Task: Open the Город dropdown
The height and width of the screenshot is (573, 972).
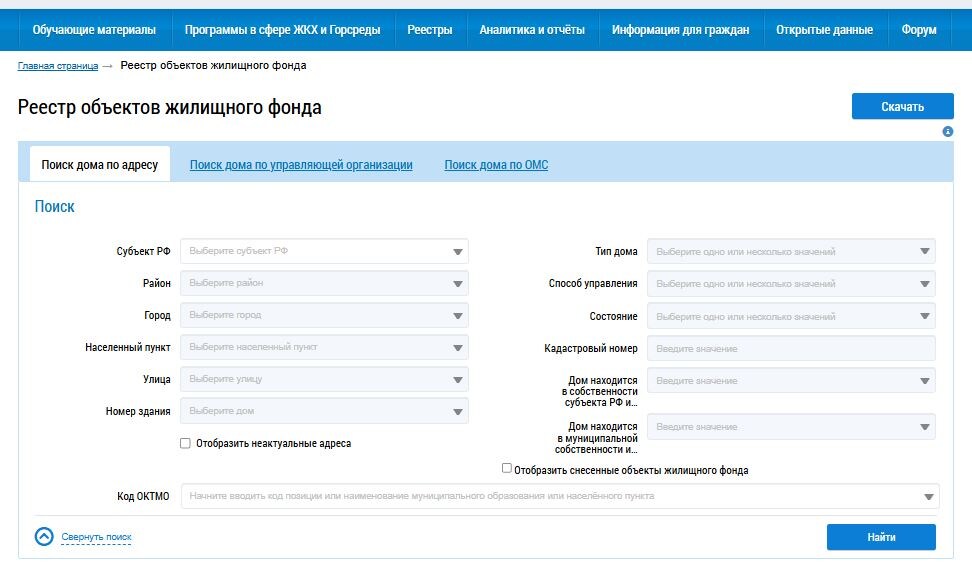Action: coord(324,315)
